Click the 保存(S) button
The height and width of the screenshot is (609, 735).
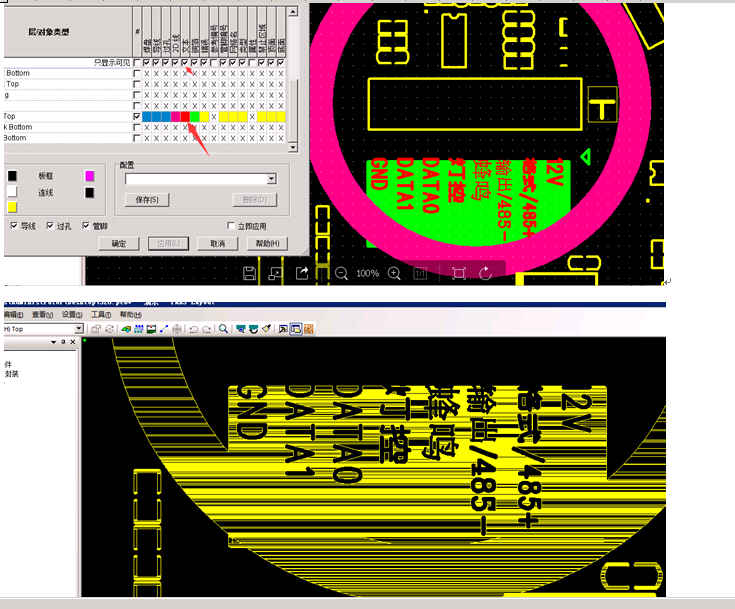147,200
